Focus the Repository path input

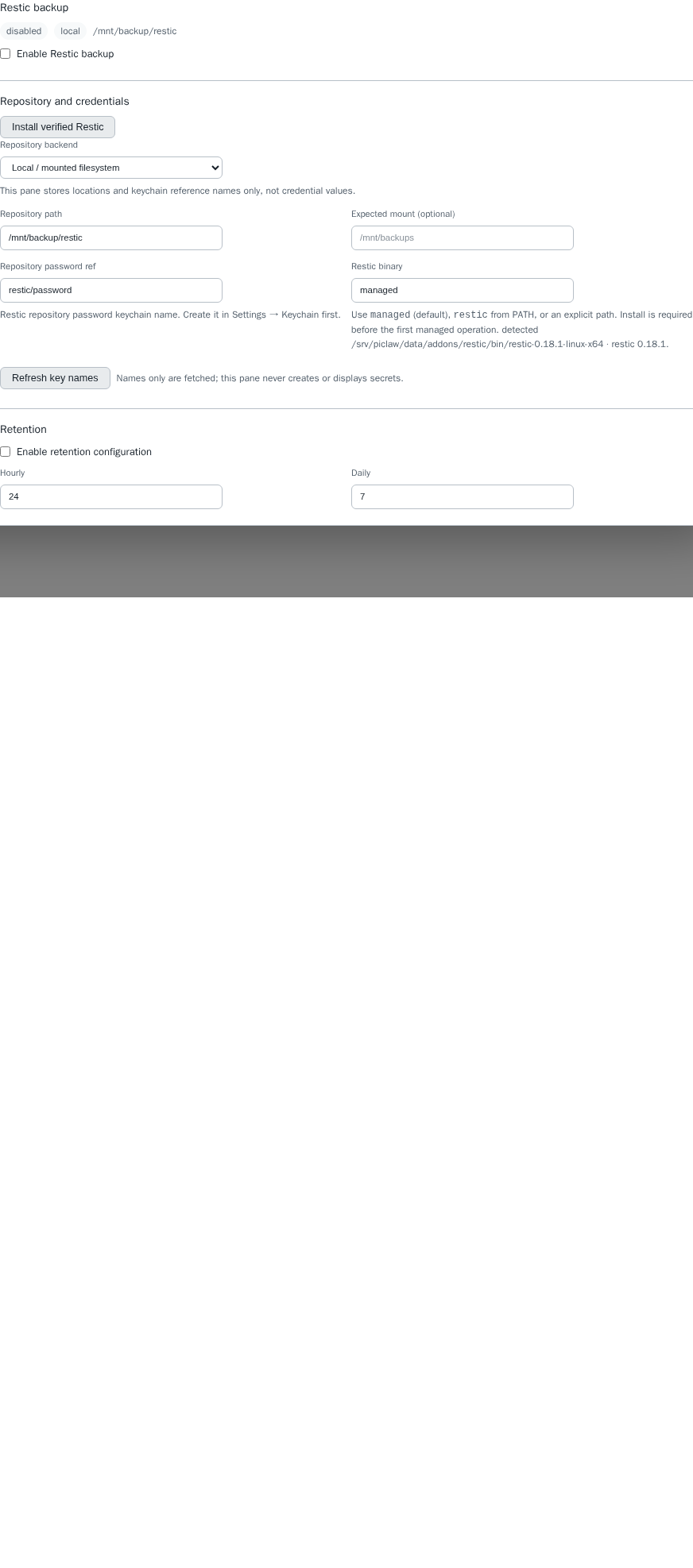(x=111, y=238)
